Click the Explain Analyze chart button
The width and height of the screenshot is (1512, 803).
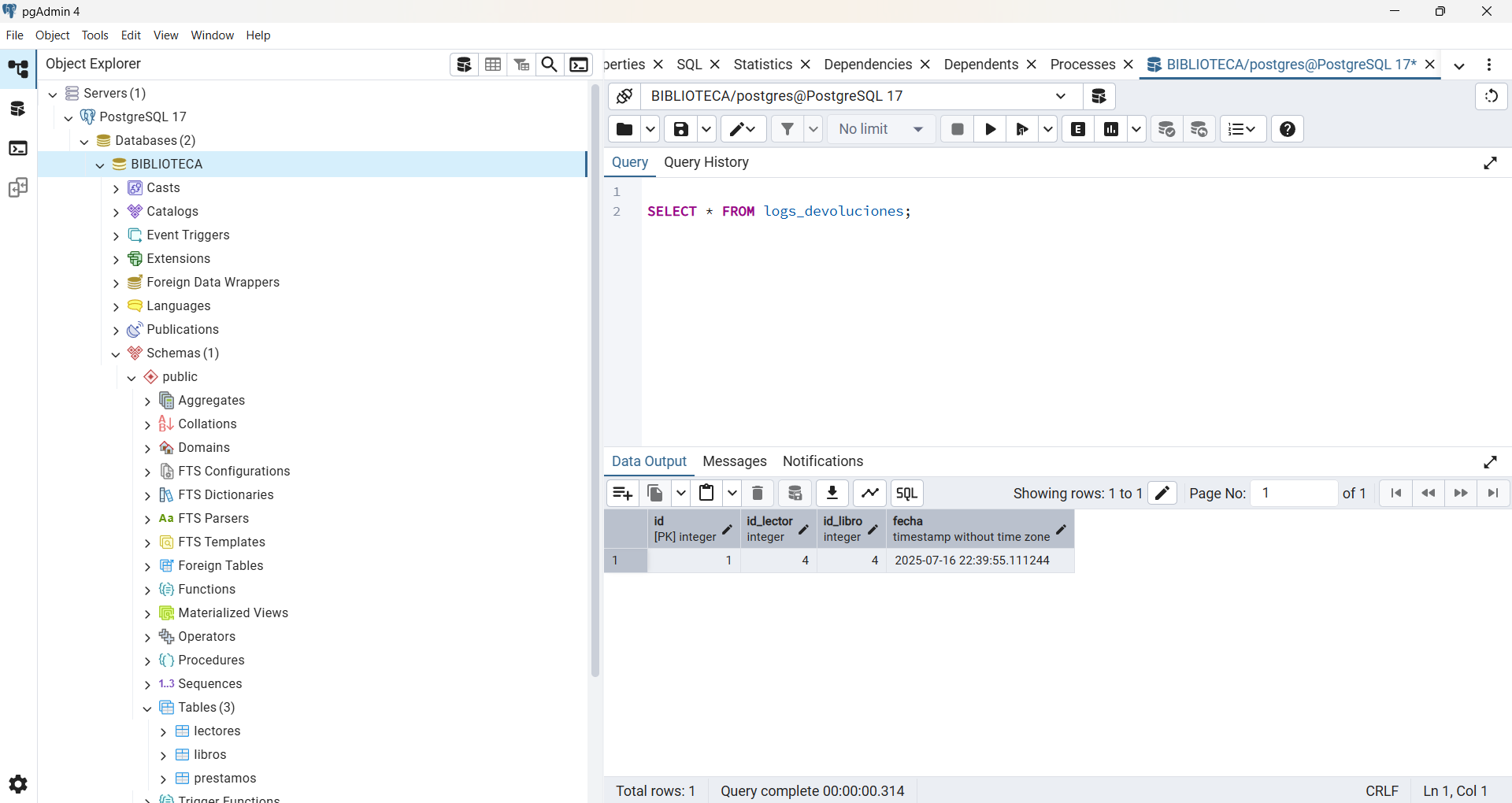click(x=1111, y=129)
